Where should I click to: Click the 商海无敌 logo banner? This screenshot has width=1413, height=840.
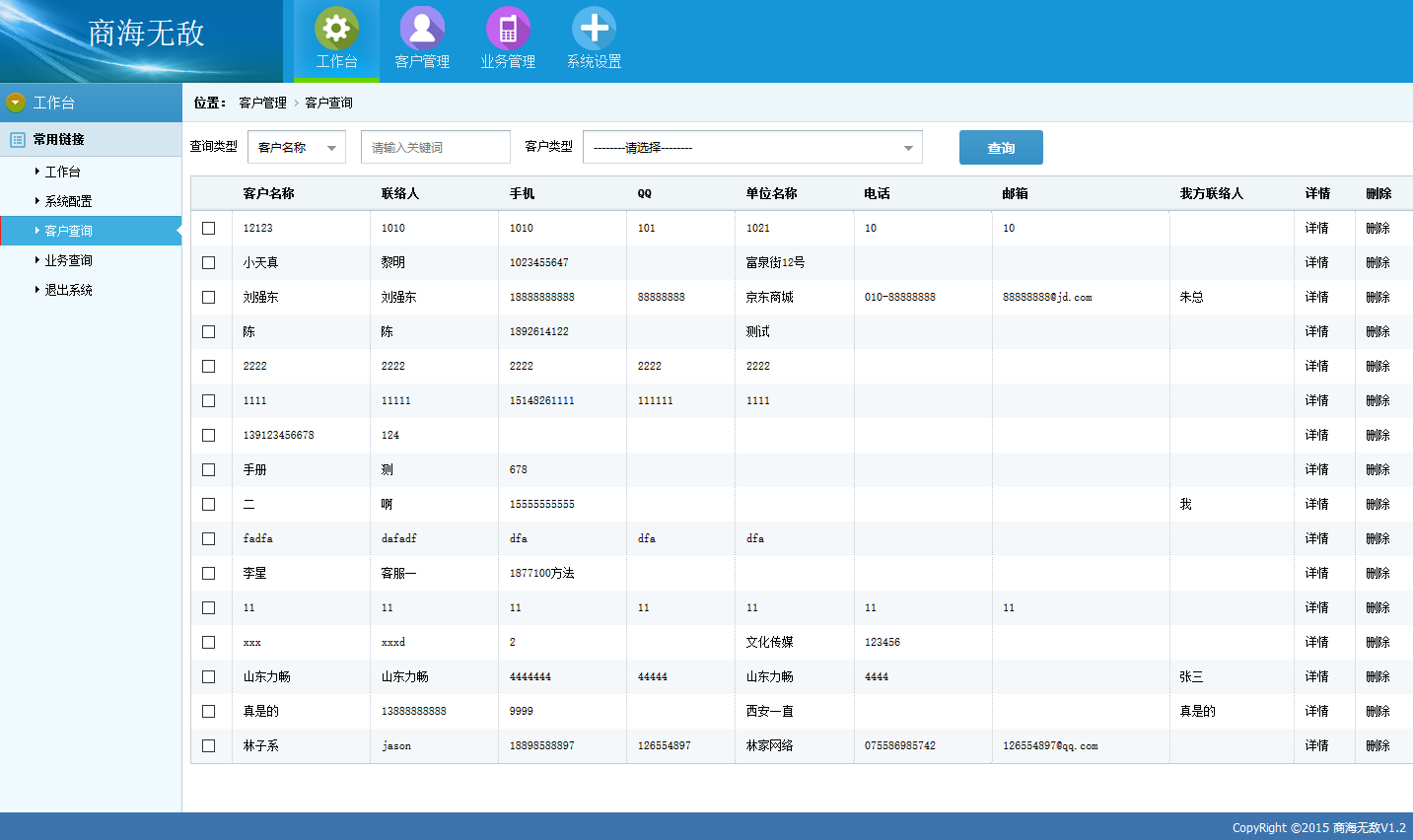point(141,39)
